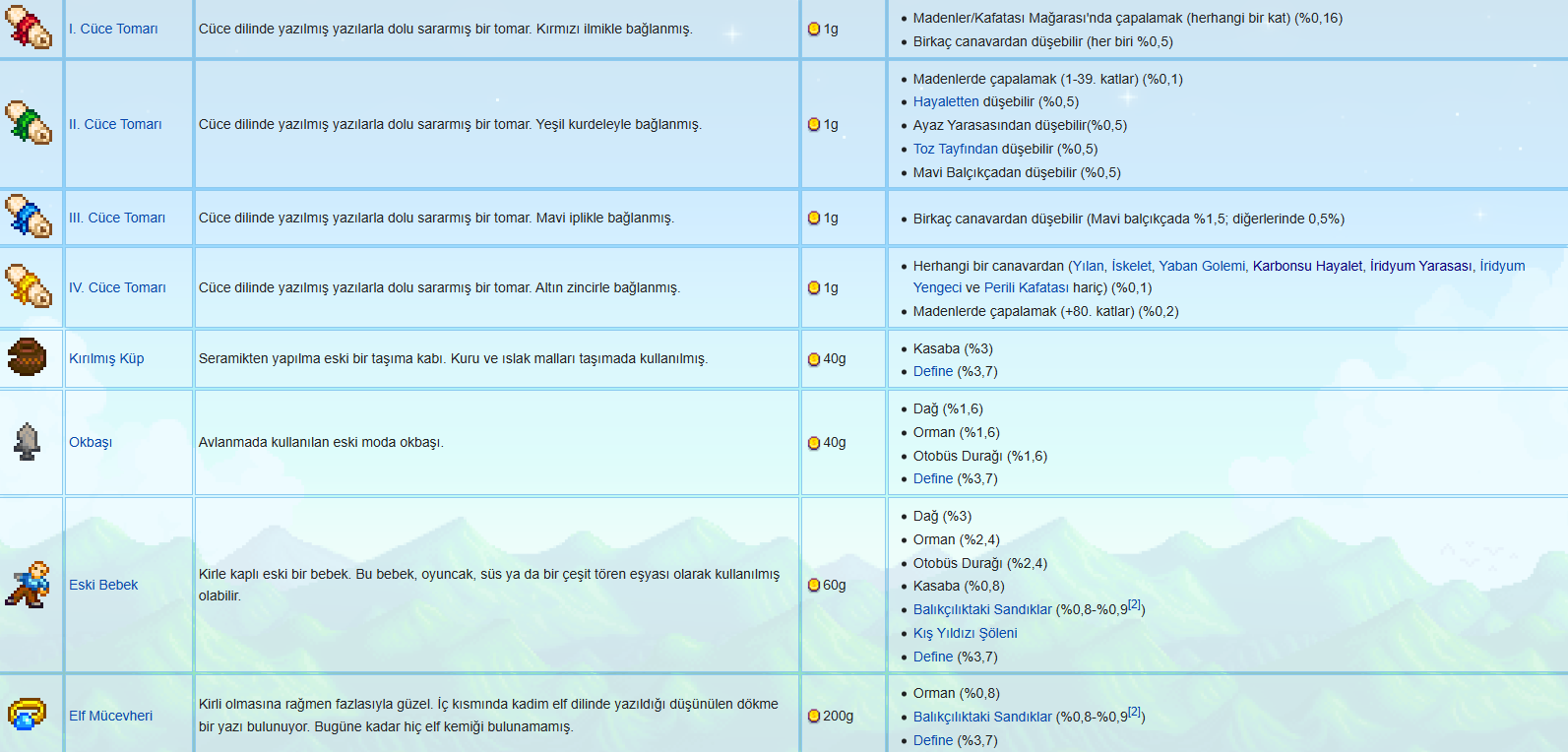Open the Kırılmış Küp item page link
Image resolution: width=1568 pixels, height=752 pixels.
pyautogui.click(x=106, y=358)
